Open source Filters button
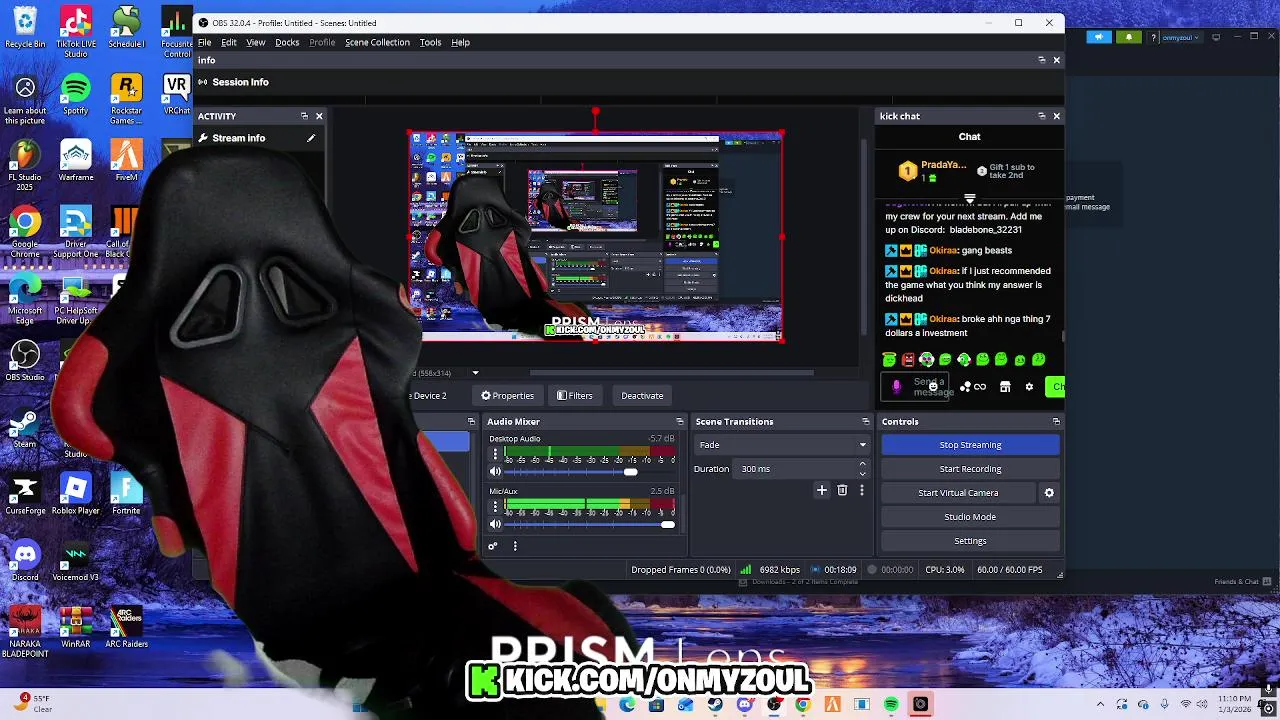 pyautogui.click(x=575, y=396)
